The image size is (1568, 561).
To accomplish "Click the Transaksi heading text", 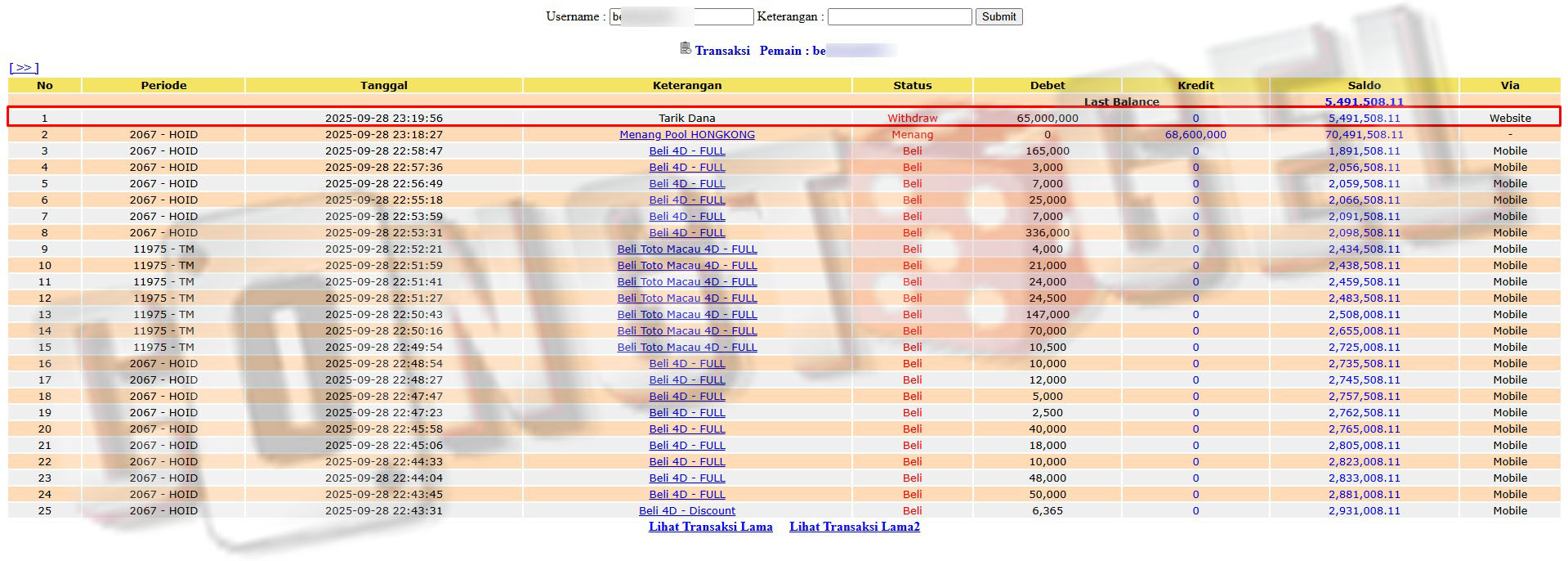I will pyautogui.click(x=722, y=51).
